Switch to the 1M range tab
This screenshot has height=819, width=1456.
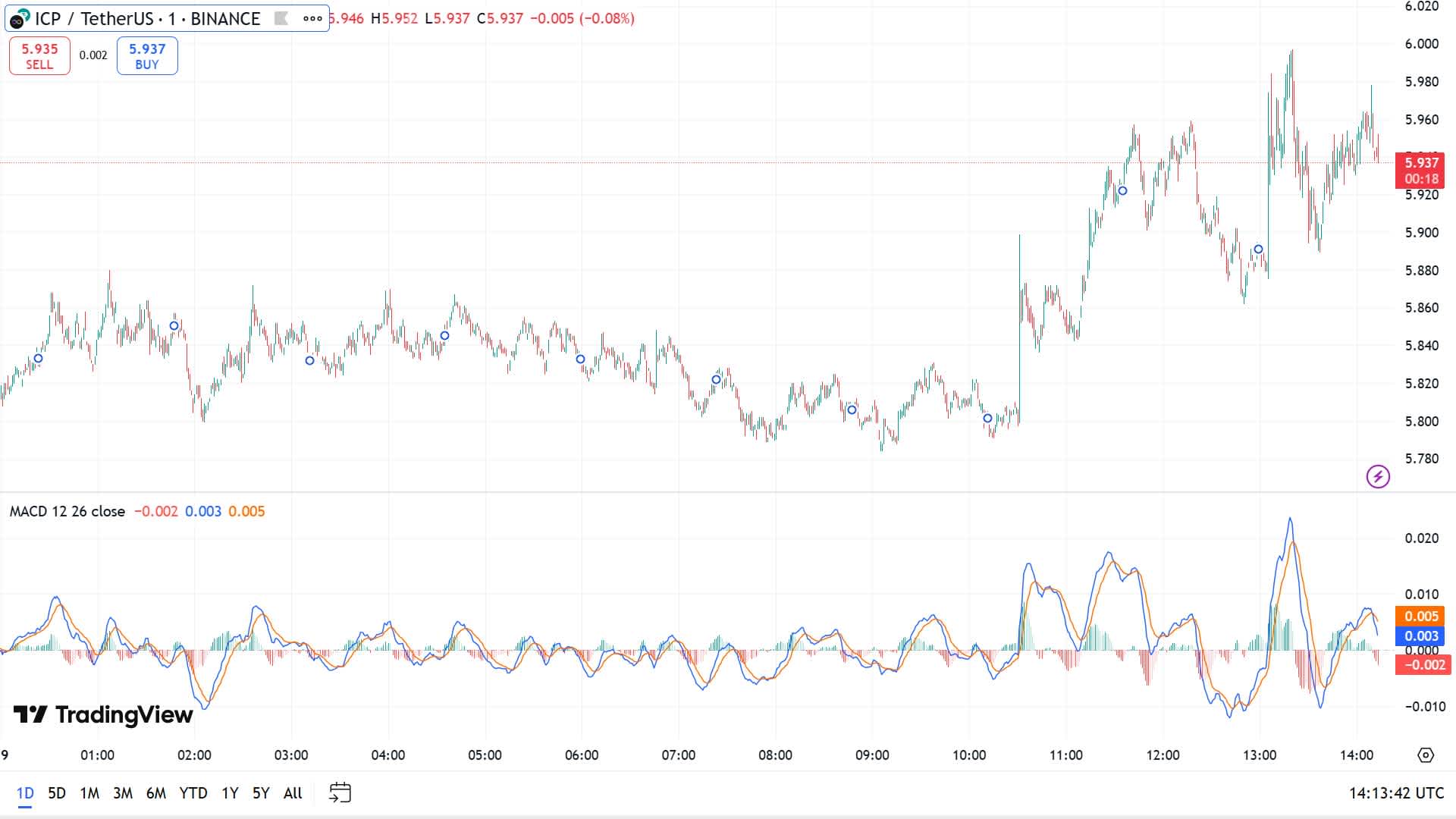click(89, 792)
